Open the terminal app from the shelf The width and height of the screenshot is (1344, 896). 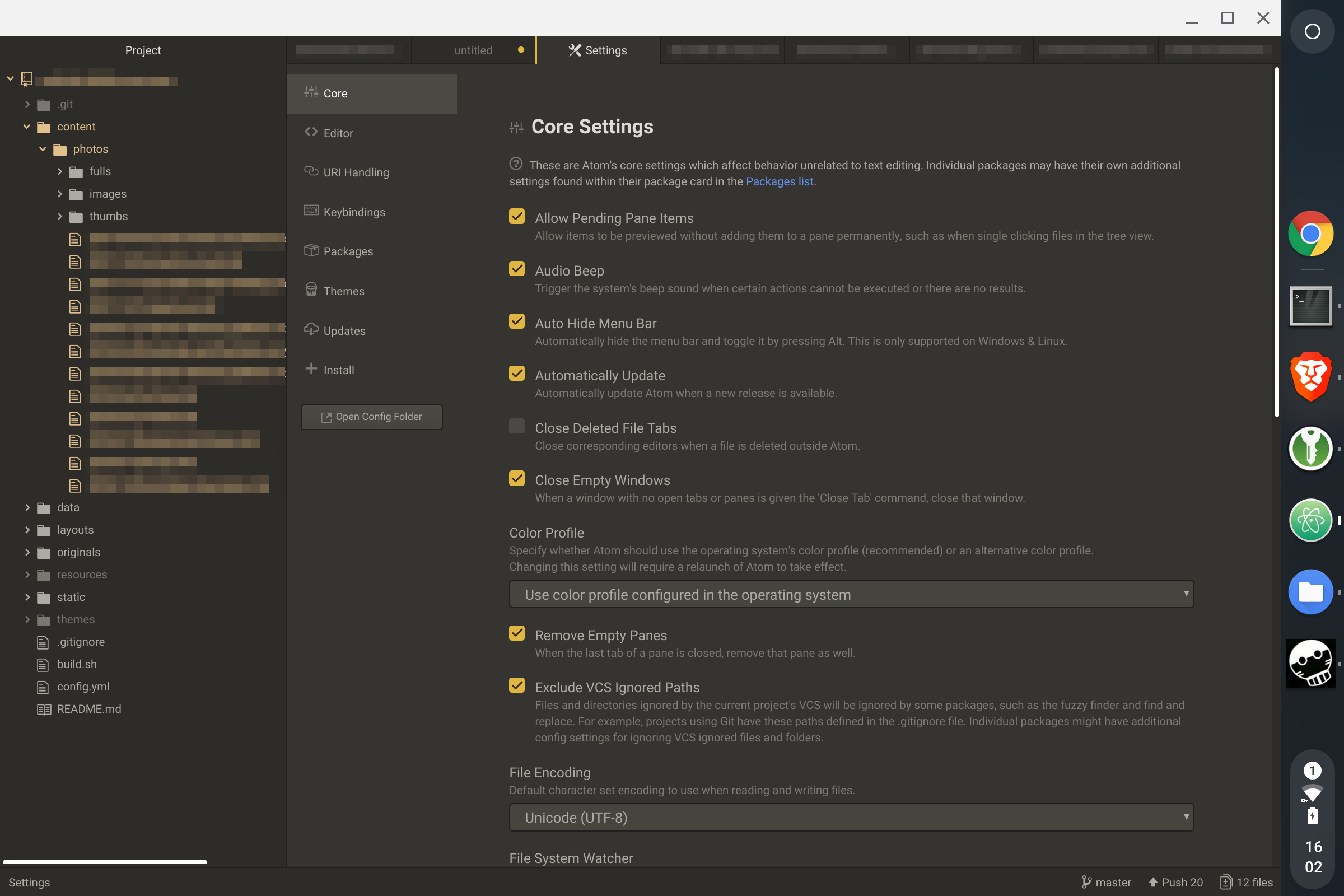pos(1311,306)
